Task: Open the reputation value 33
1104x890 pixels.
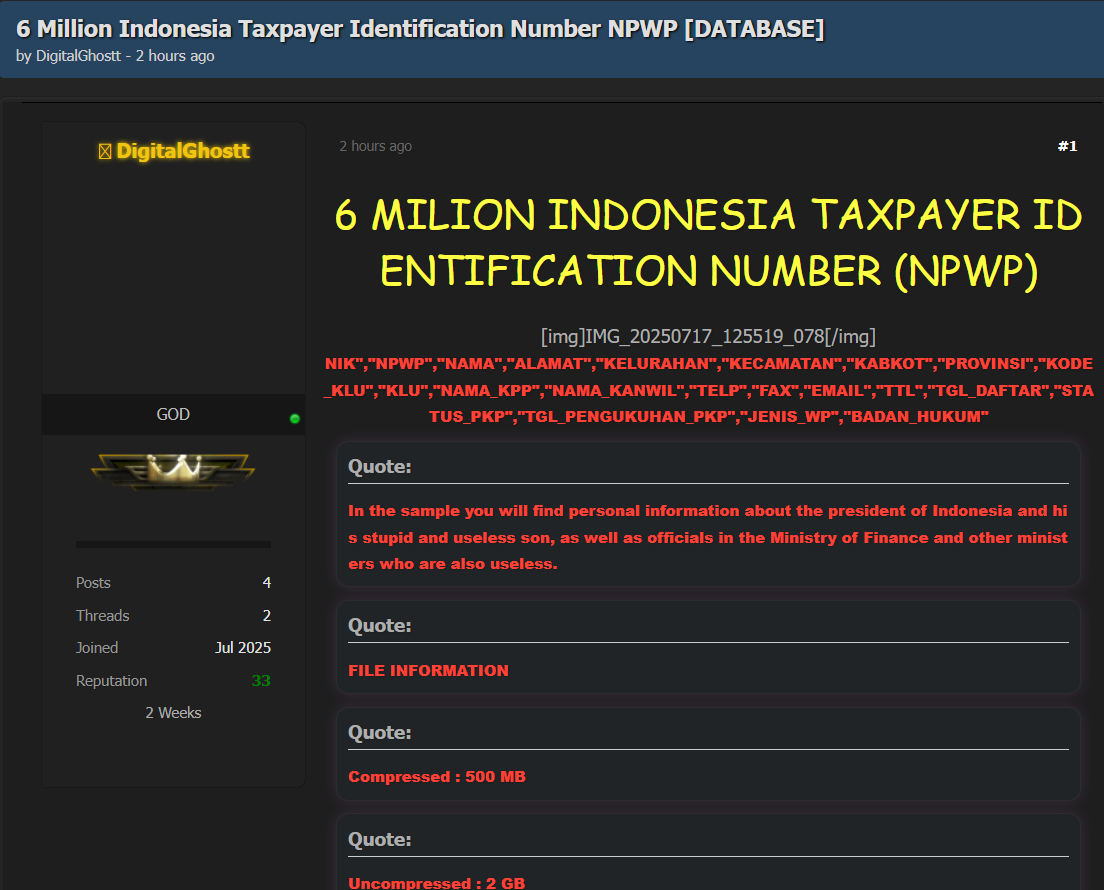Action: [x=261, y=681]
